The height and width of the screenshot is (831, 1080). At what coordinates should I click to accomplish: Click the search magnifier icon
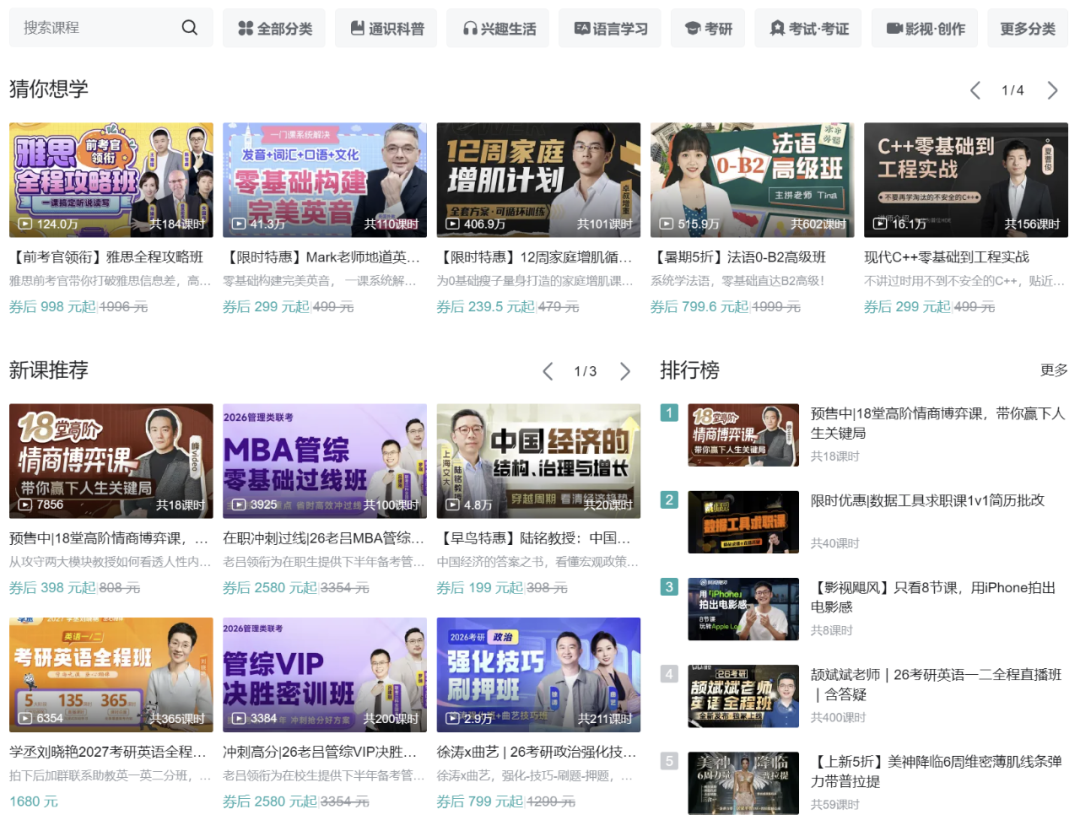(189, 28)
